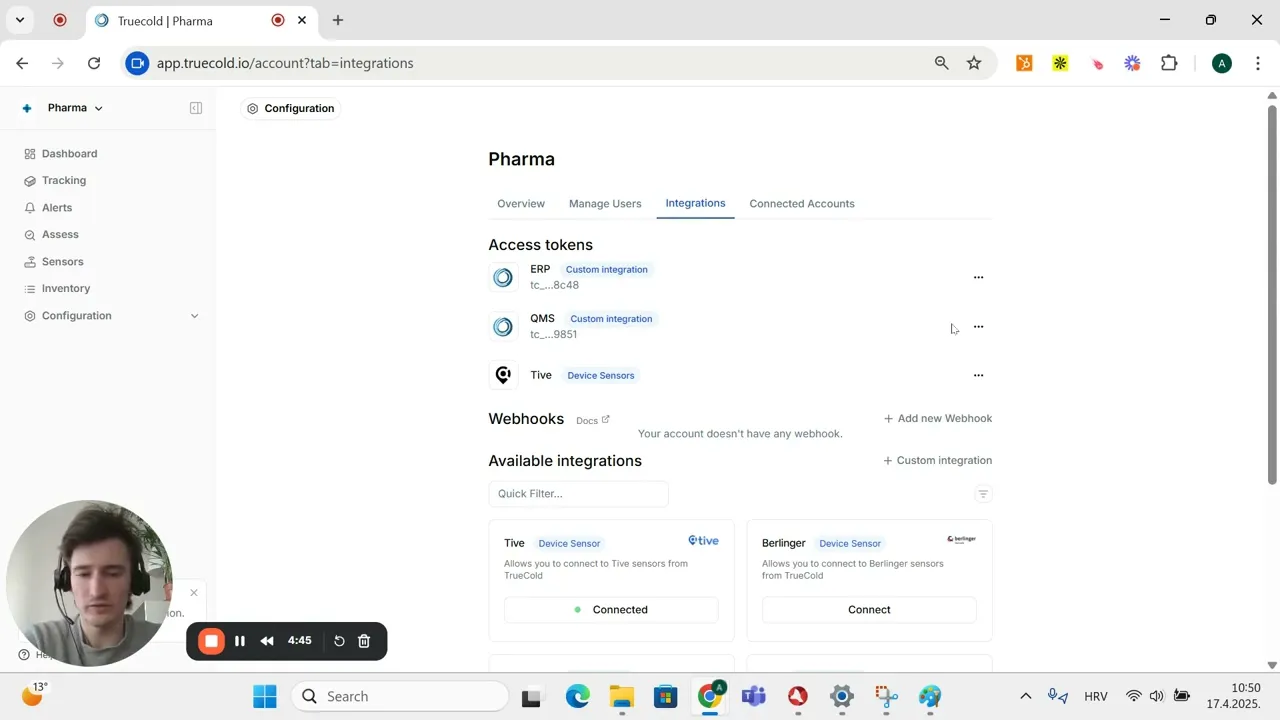This screenshot has height=720, width=1280.
Task: Reload the browser page
Action: [x=94, y=63]
